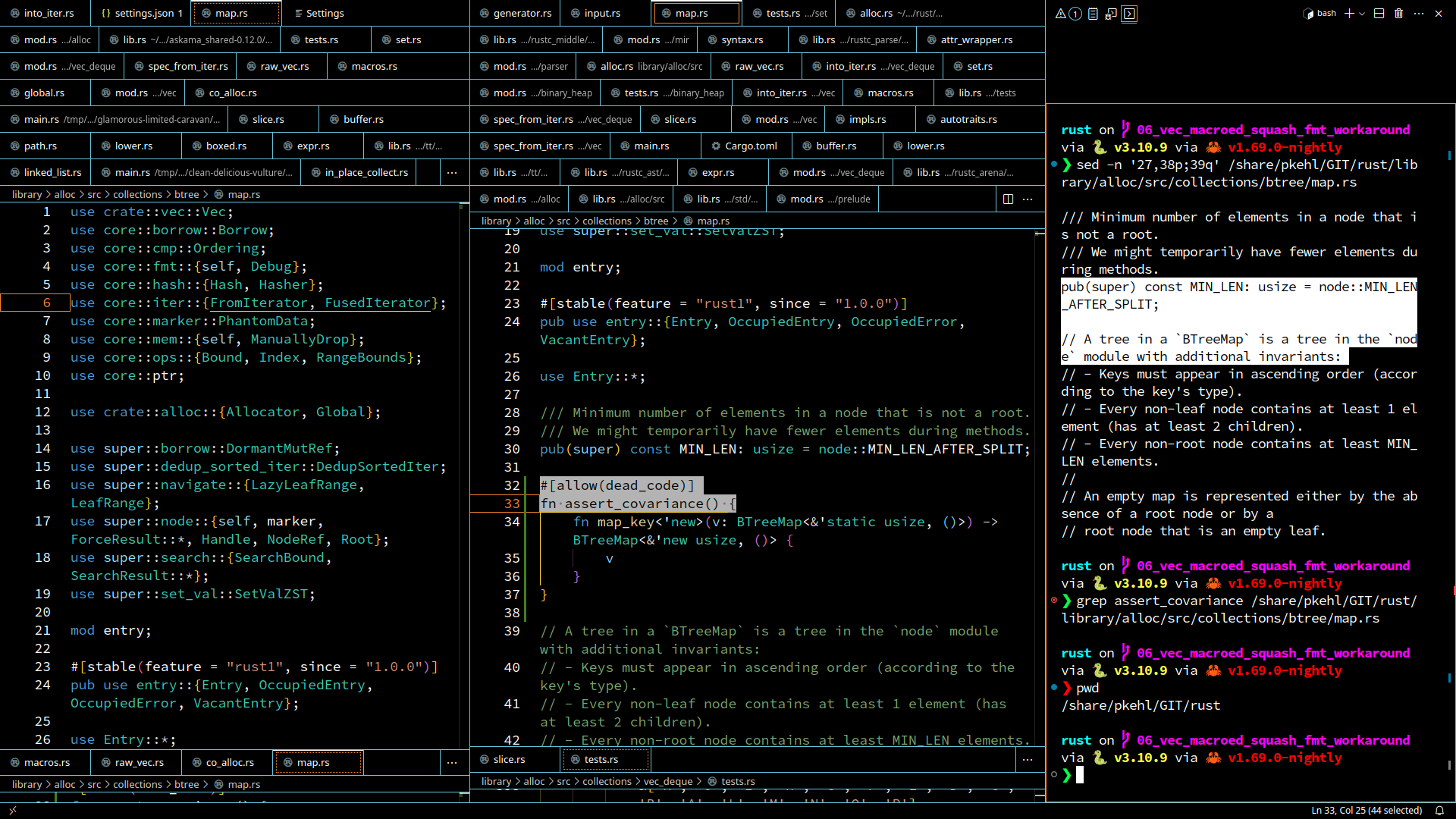1456x819 pixels.
Task: Select the Terminal panel icon
Action: (x=1129, y=14)
